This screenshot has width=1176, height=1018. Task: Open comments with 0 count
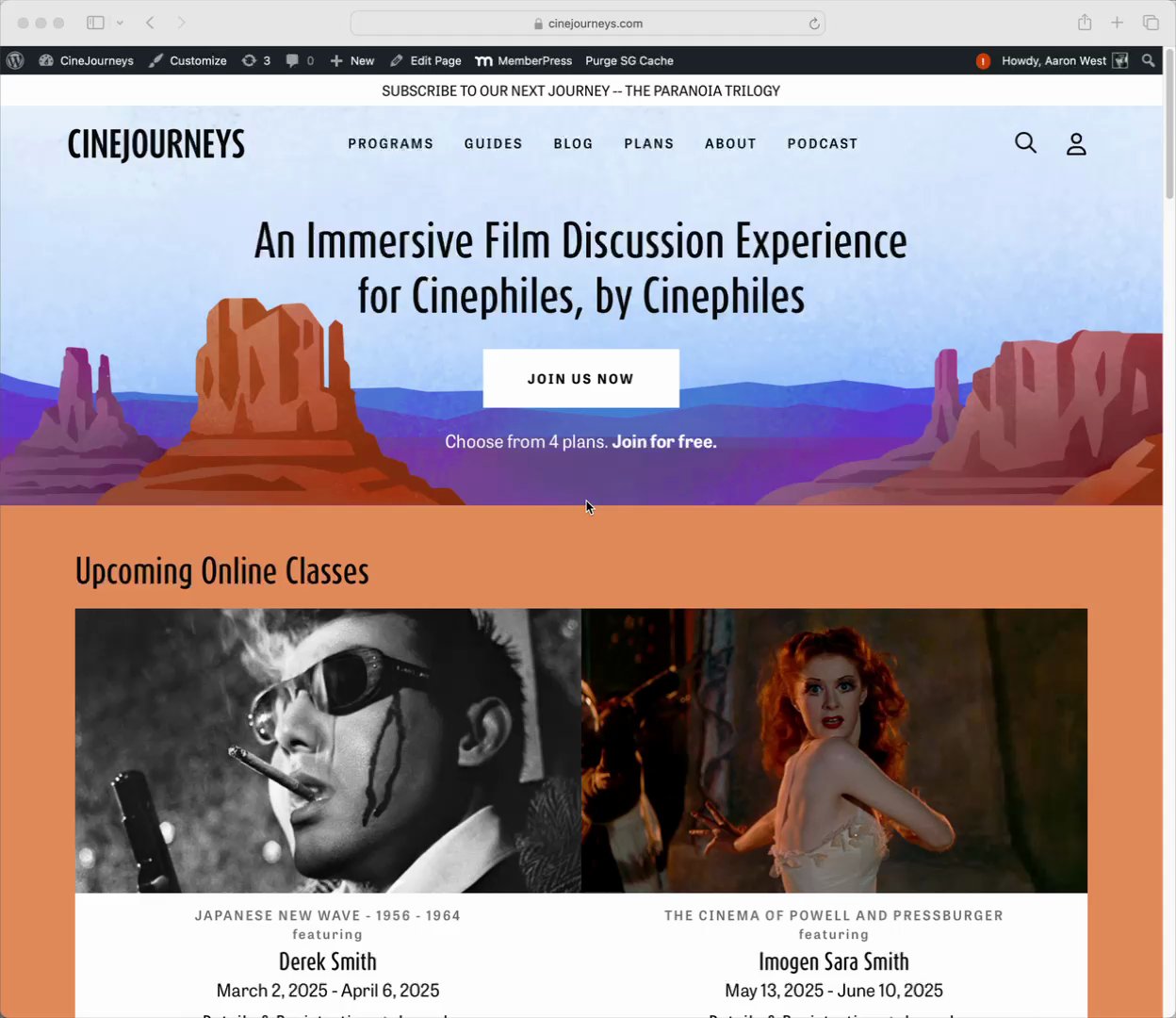(300, 60)
